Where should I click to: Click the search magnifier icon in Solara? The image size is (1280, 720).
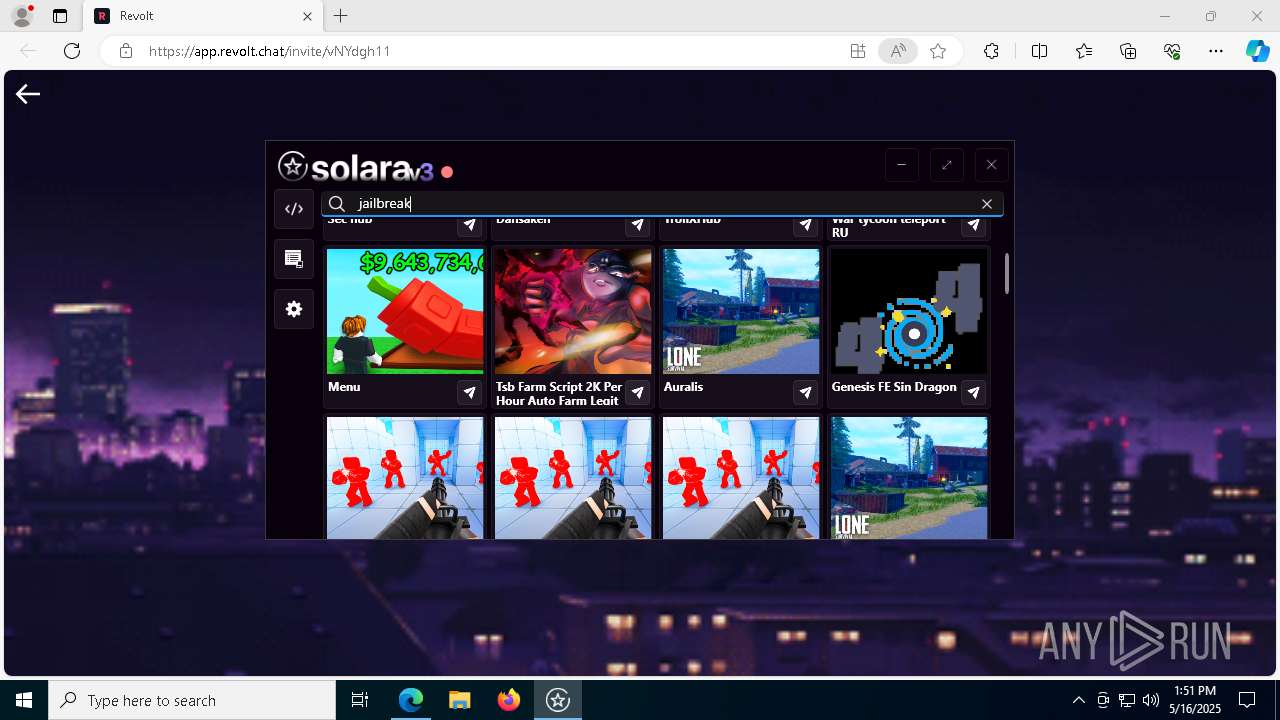pos(338,203)
